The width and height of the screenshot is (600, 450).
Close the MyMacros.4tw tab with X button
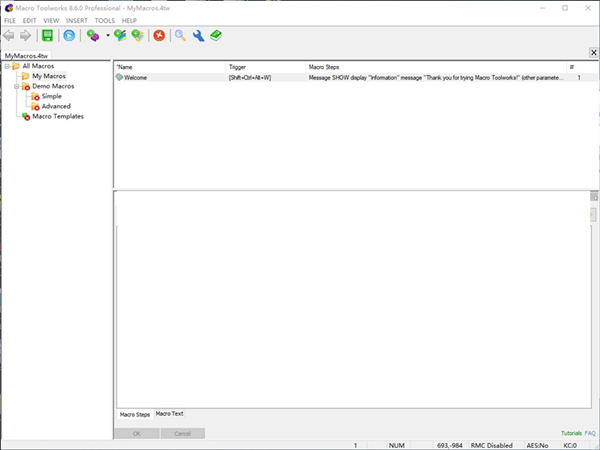click(x=593, y=52)
